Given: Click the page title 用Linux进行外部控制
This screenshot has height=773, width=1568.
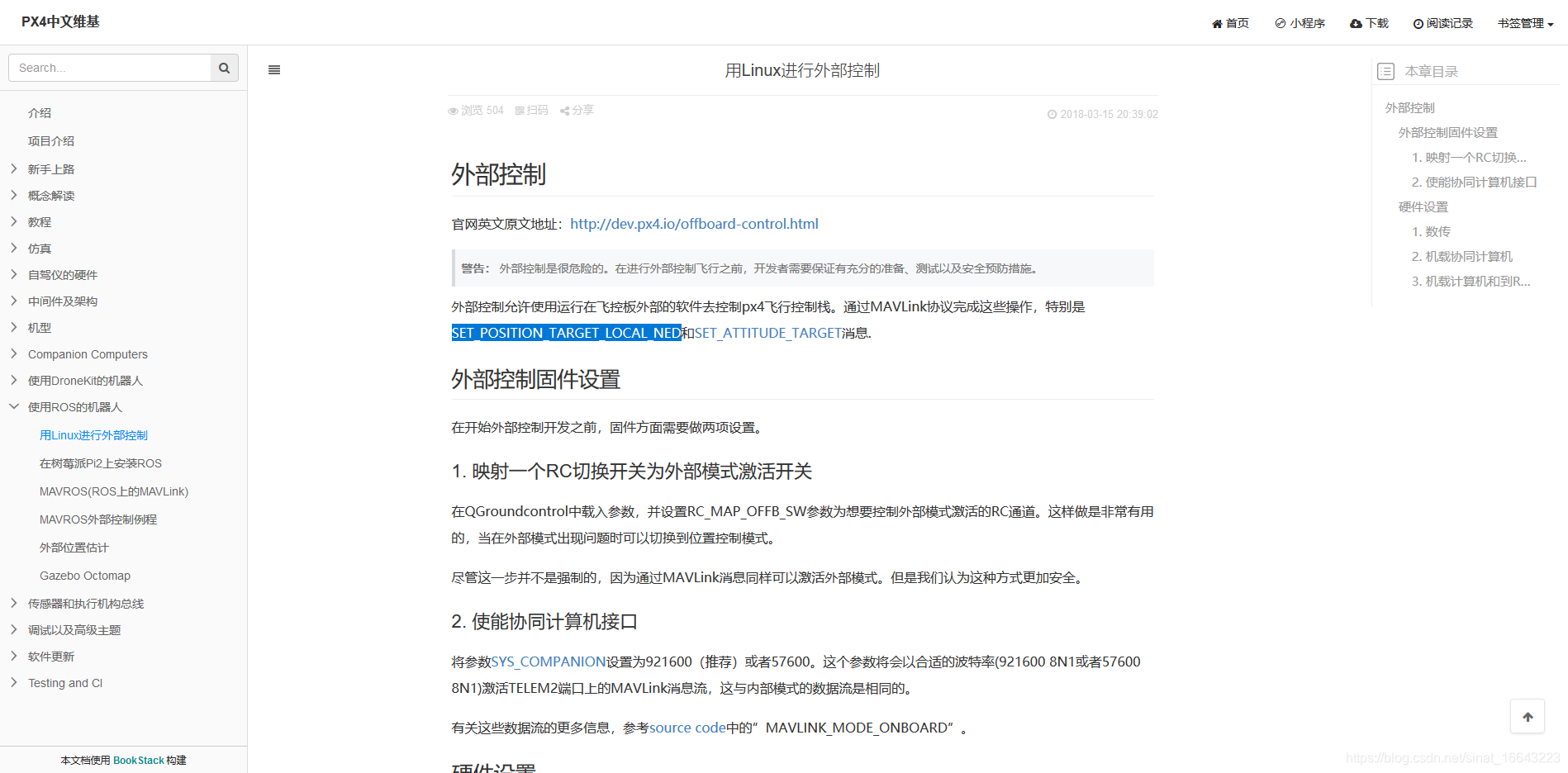Looking at the screenshot, I should click(802, 71).
